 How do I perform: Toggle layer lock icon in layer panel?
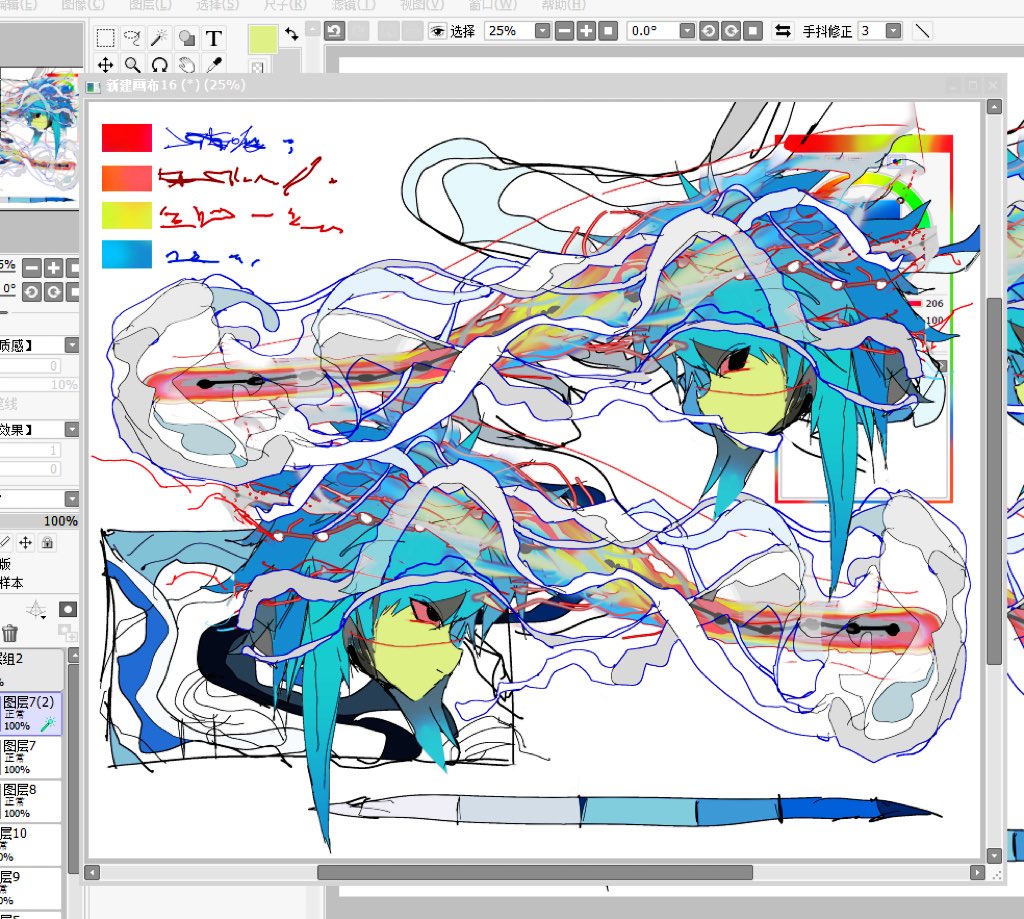[47, 542]
